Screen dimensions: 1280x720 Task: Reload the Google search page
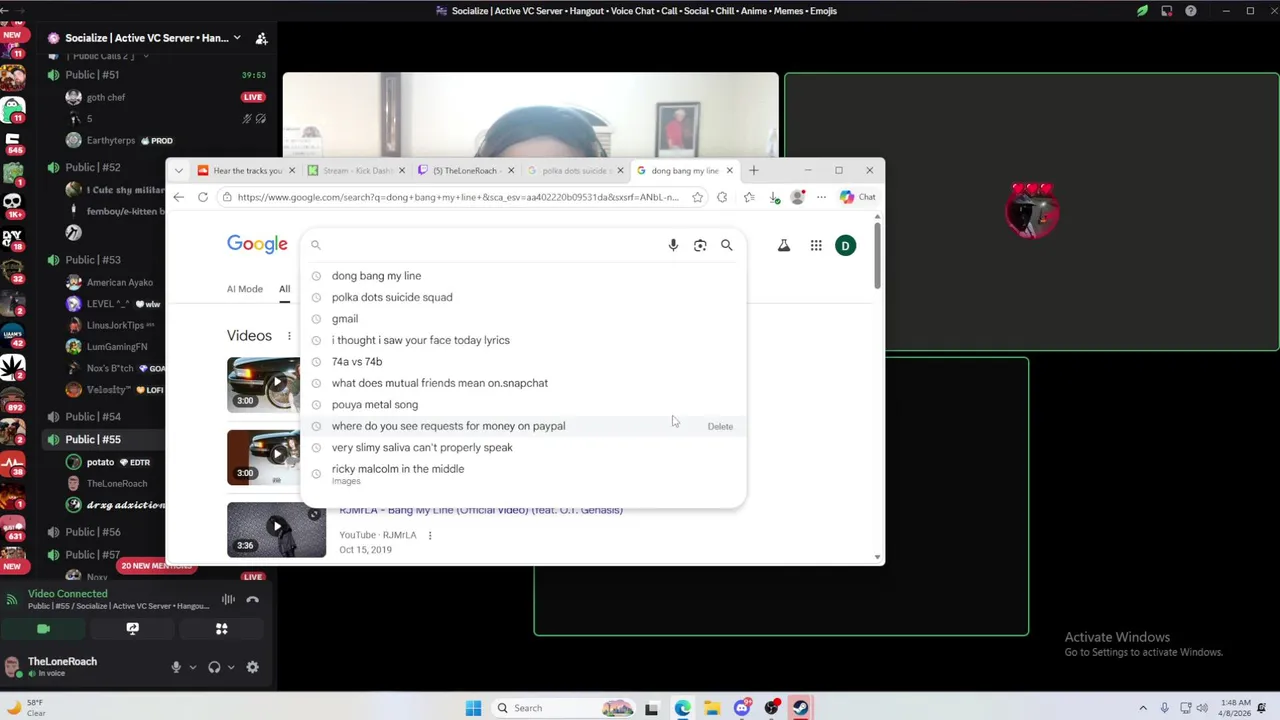tap(202, 197)
